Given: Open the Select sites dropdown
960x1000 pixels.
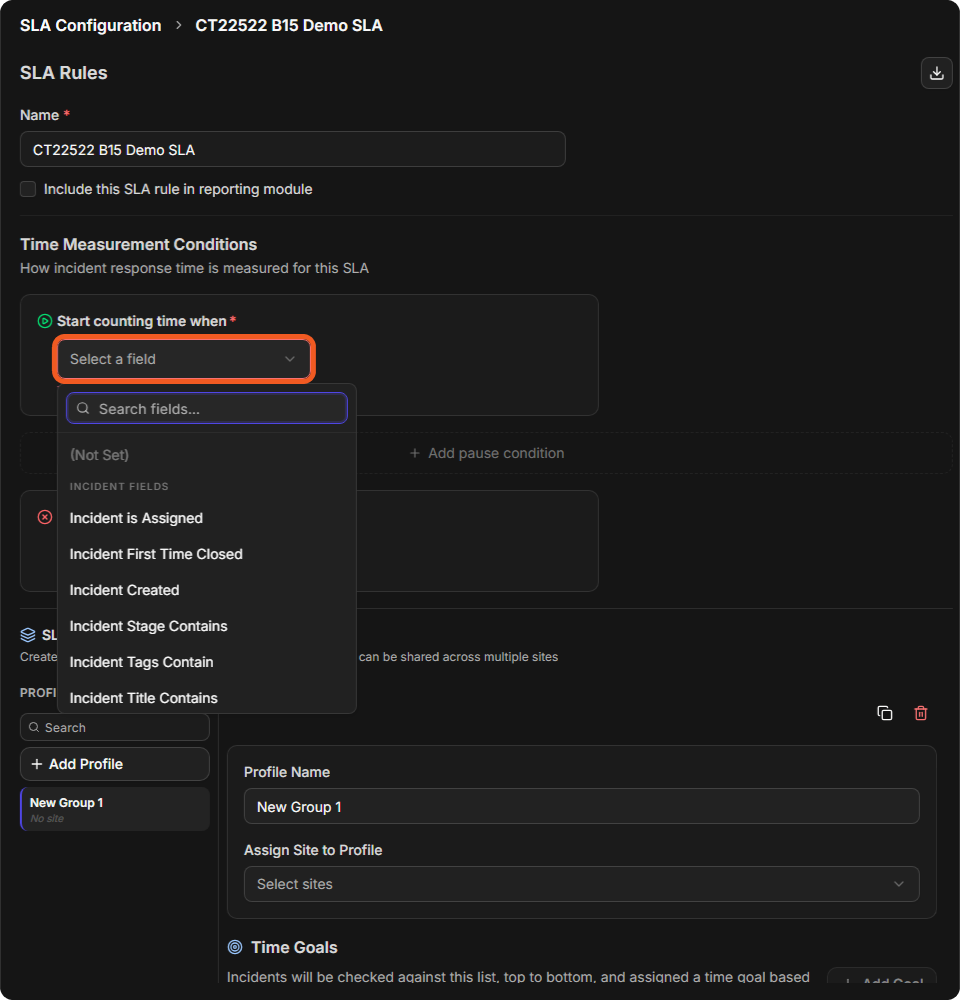Looking at the screenshot, I should pos(581,884).
